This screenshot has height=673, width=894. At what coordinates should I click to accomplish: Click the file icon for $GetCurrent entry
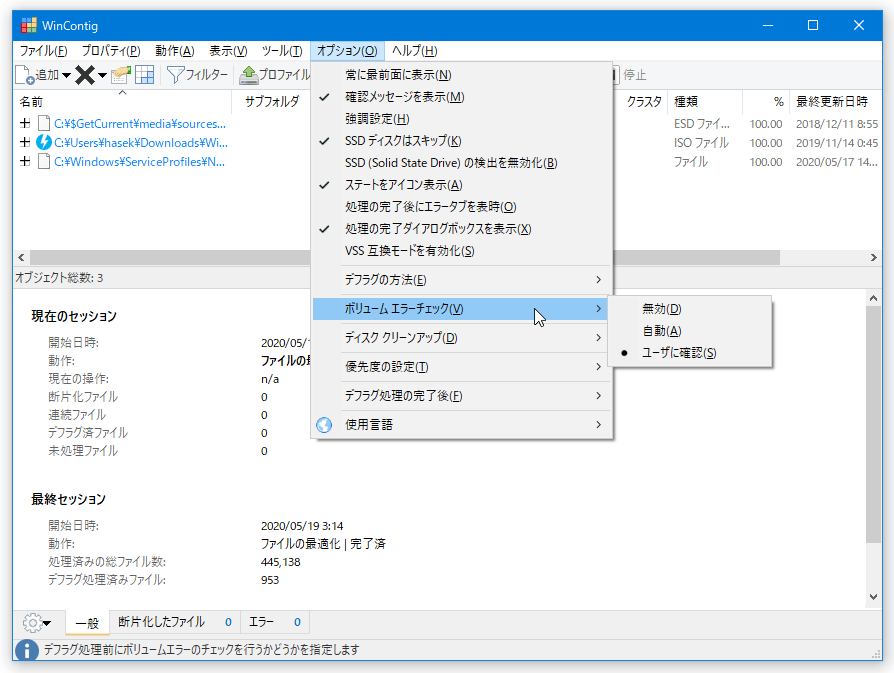(44, 123)
